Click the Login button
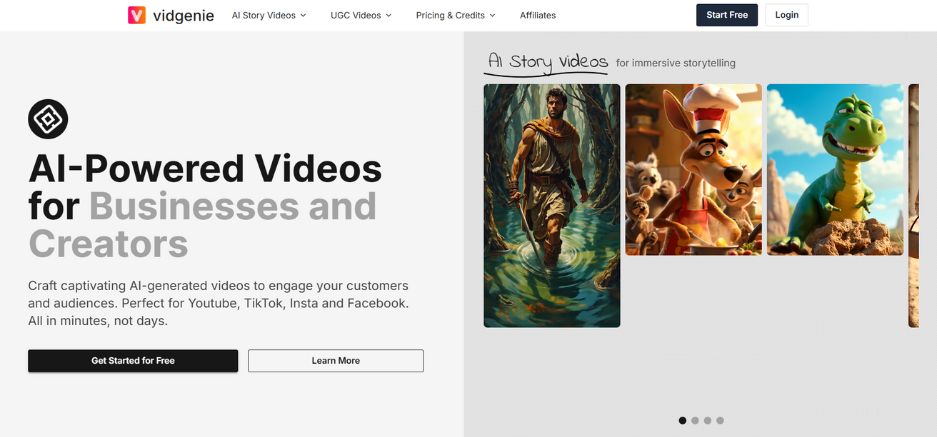 click(x=786, y=15)
